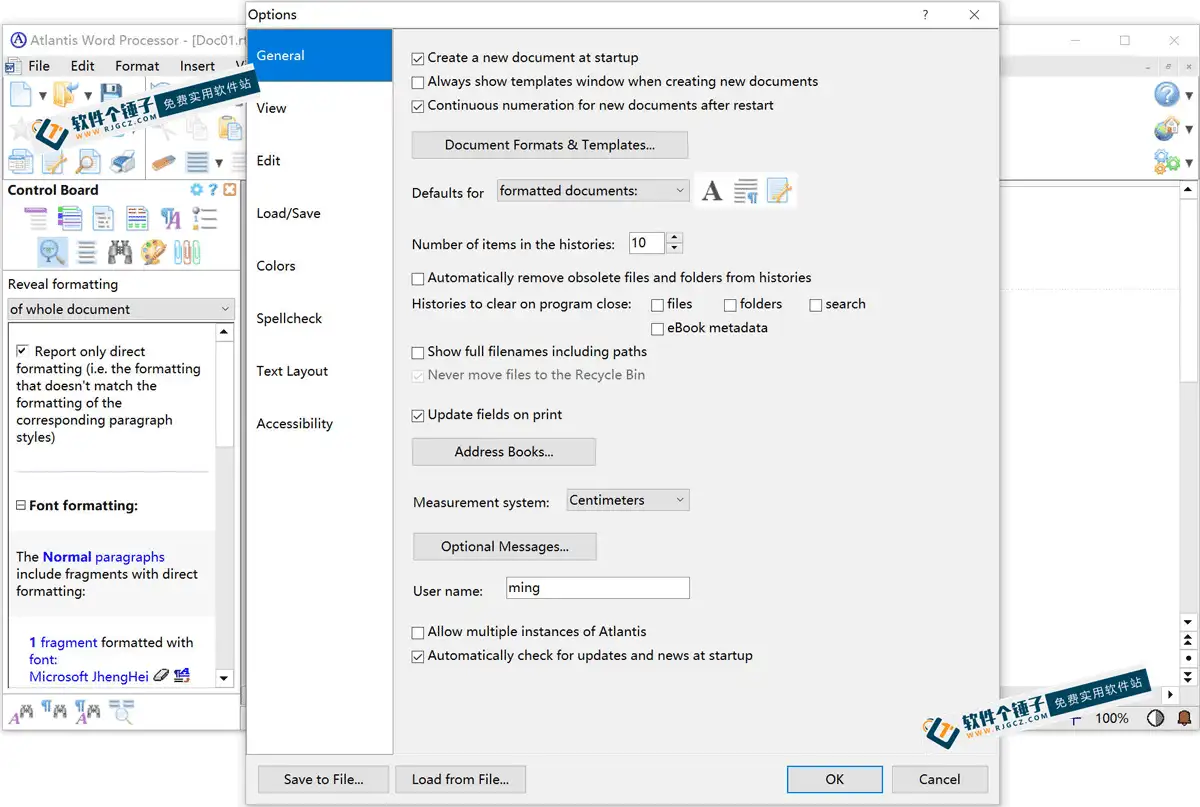Open the paint palette icon in Control Board
Image resolution: width=1200 pixels, height=807 pixels.
pos(153,252)
